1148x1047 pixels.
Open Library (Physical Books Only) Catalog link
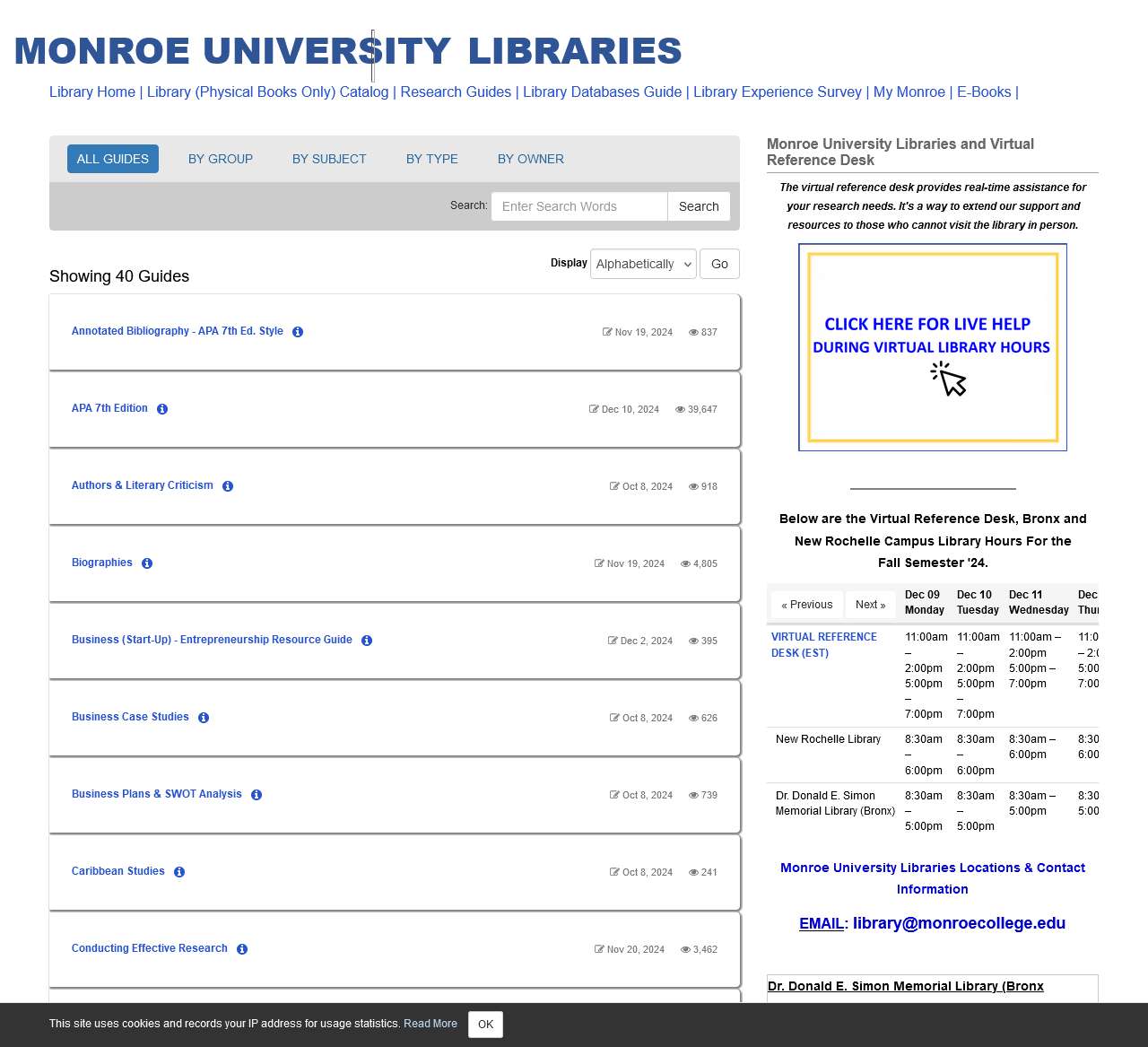pyautogui.click(x=268, y=92)
